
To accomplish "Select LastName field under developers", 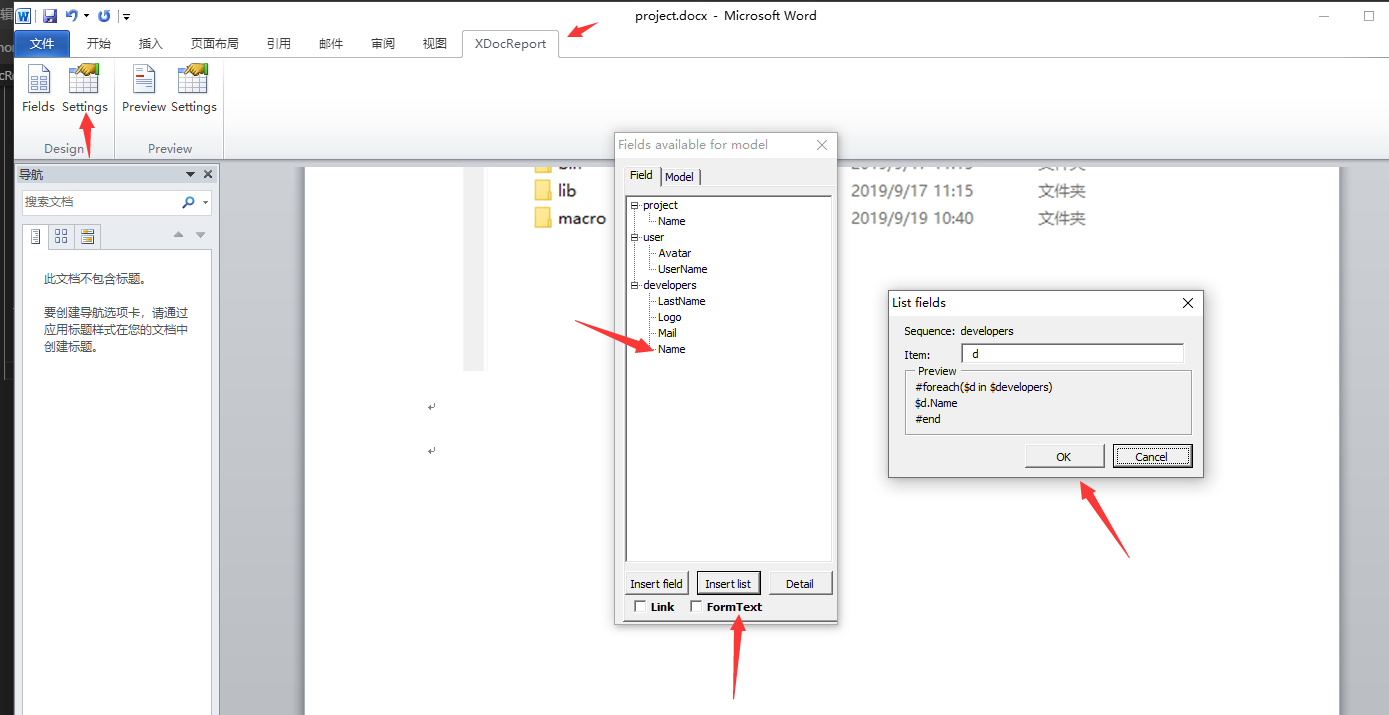I will point(682,301).
